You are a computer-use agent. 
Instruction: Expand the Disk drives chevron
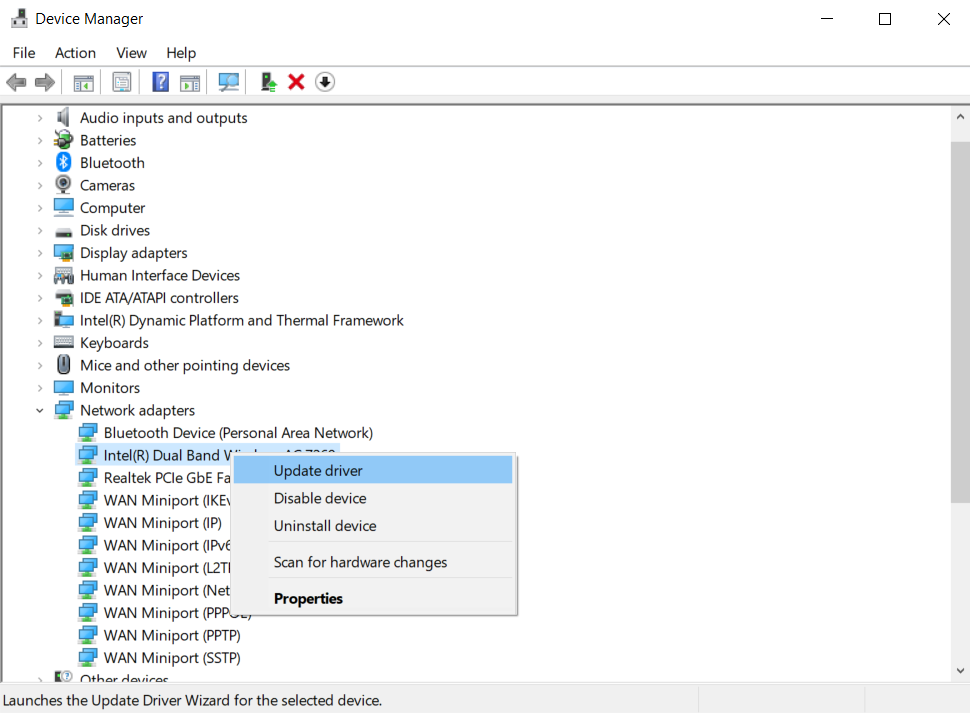tap(40, 230)
